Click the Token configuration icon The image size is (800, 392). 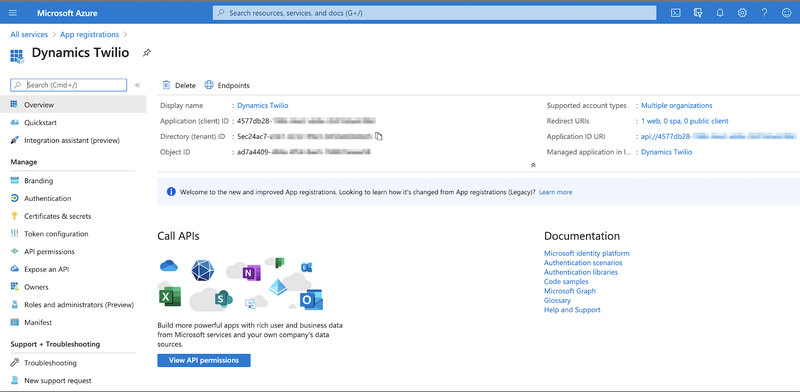[14, 234]
